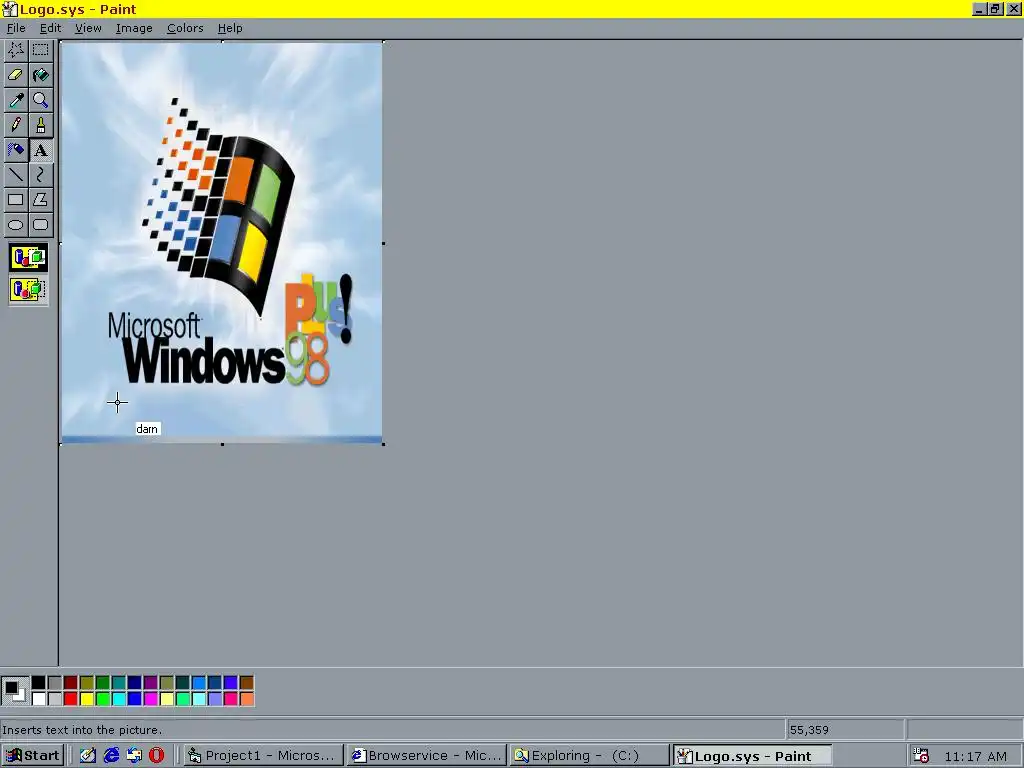Select the hot pink swatch
This screenshot has height=768, width=1024.
[231, 699]
